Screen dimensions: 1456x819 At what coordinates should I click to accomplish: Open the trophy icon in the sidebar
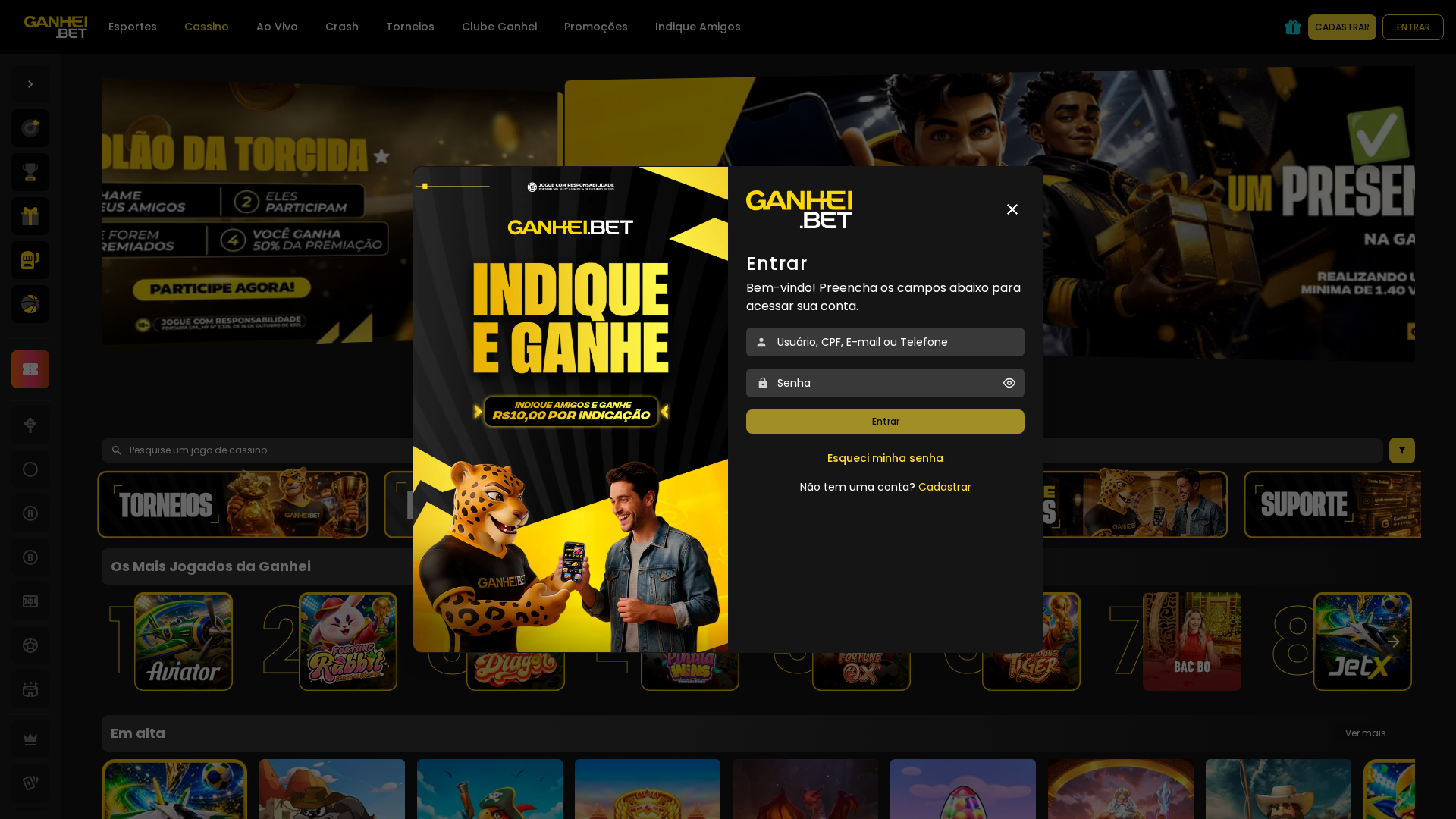(x=30, y=172)
